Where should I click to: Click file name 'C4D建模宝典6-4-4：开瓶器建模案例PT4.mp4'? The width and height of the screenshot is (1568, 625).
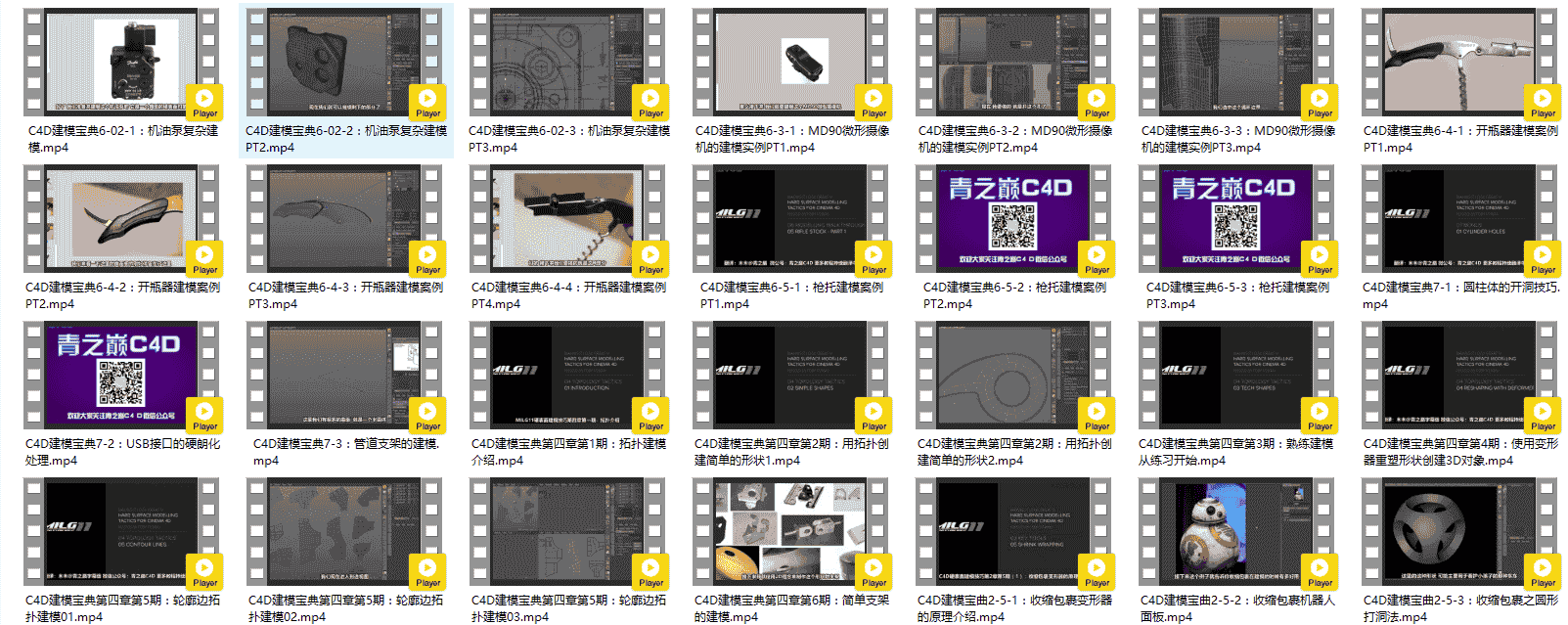(x=569, y=295)
